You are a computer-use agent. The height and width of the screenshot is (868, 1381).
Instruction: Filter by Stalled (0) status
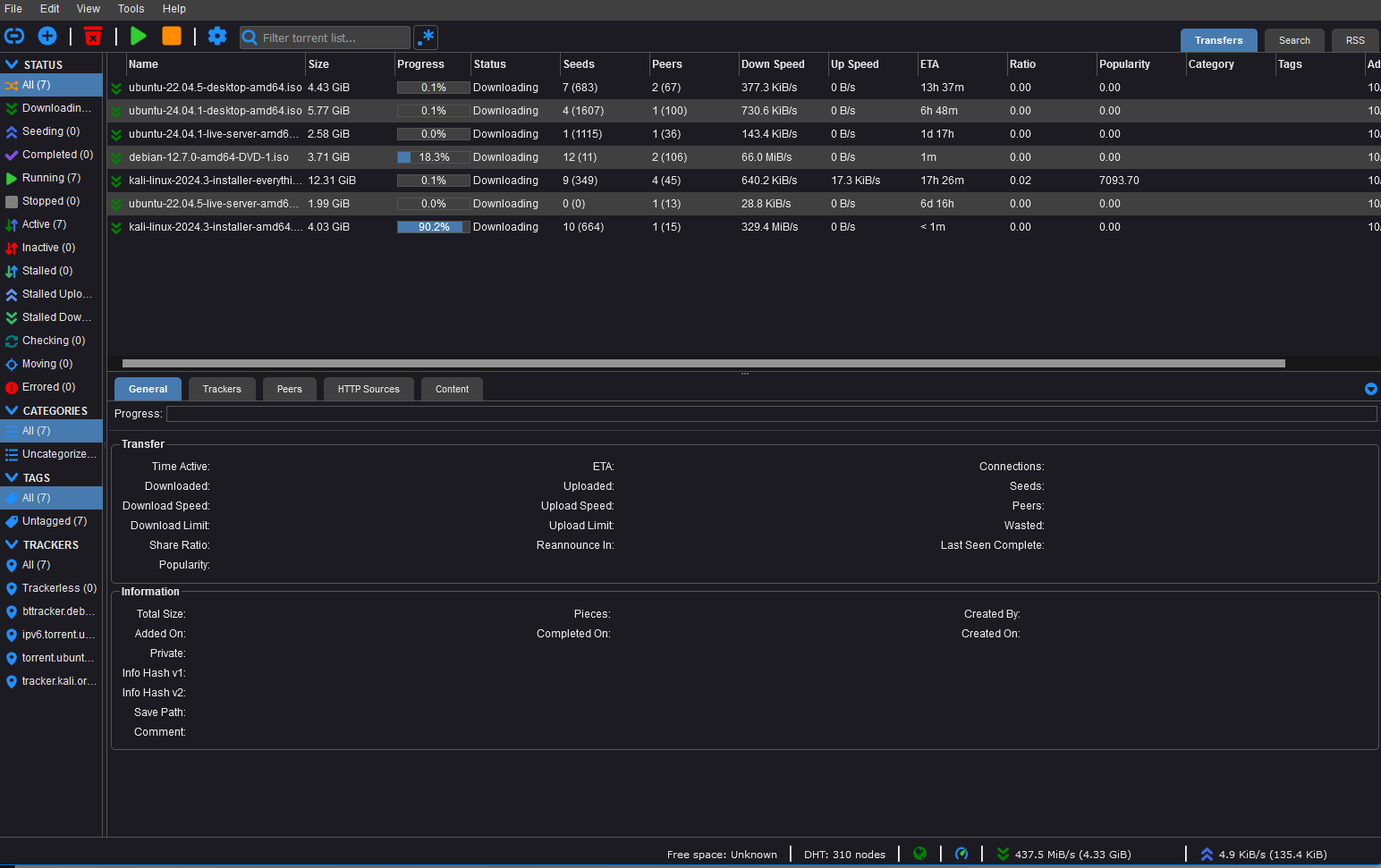[x=51, y=271]
